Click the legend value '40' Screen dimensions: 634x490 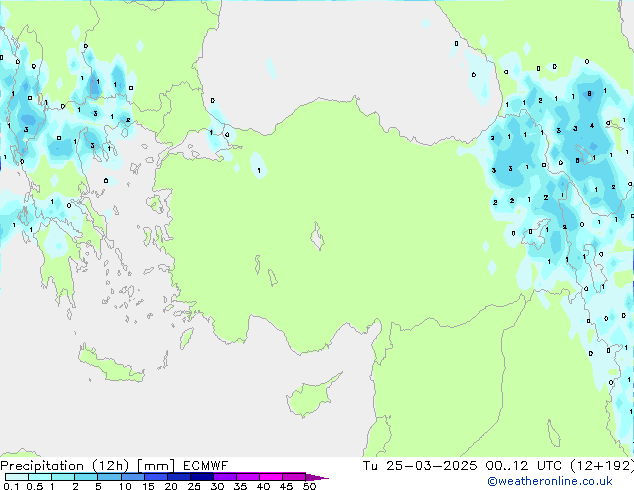[263, 486]
